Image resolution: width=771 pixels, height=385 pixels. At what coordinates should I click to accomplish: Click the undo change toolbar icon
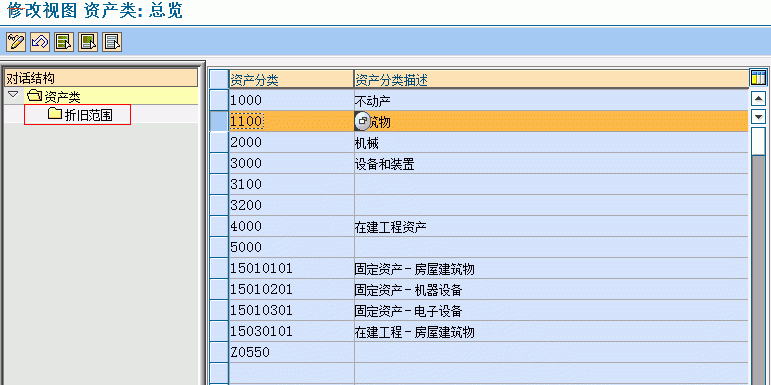coord(40,42)
